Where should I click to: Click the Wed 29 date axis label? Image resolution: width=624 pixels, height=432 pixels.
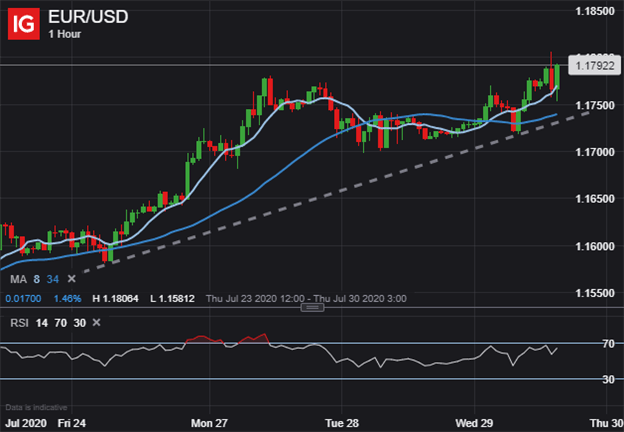[474, 423]
